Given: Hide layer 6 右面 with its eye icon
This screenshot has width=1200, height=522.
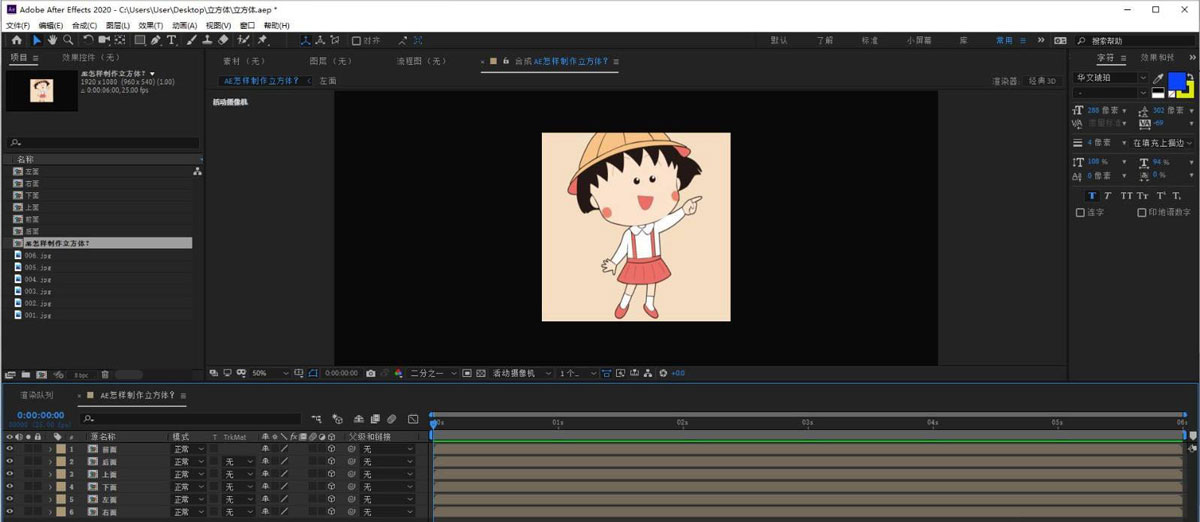Looking at the screenshot, I should tap(10, 512).
